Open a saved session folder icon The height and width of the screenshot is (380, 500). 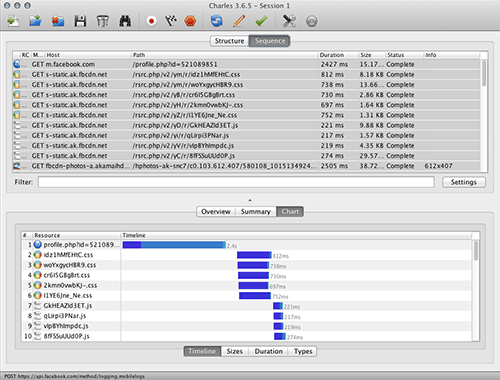click(35, 21)
